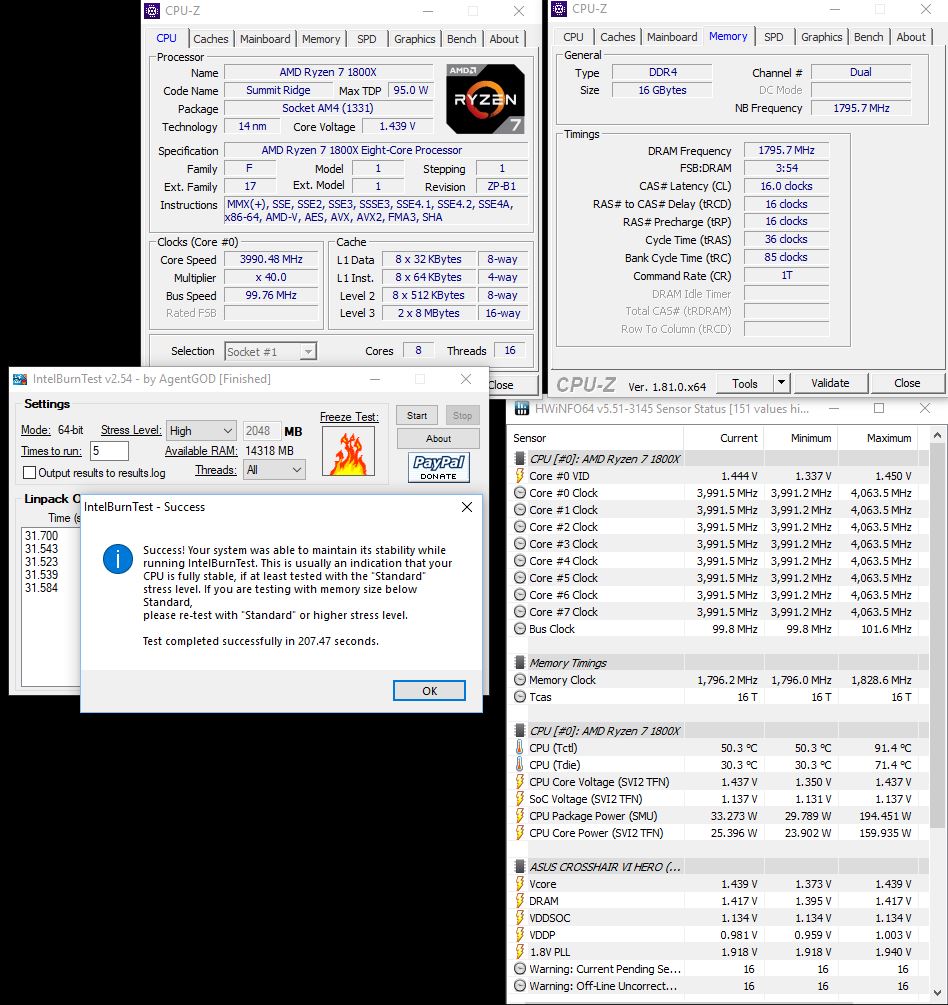Enable Output results to results.log checkbox

29,472
